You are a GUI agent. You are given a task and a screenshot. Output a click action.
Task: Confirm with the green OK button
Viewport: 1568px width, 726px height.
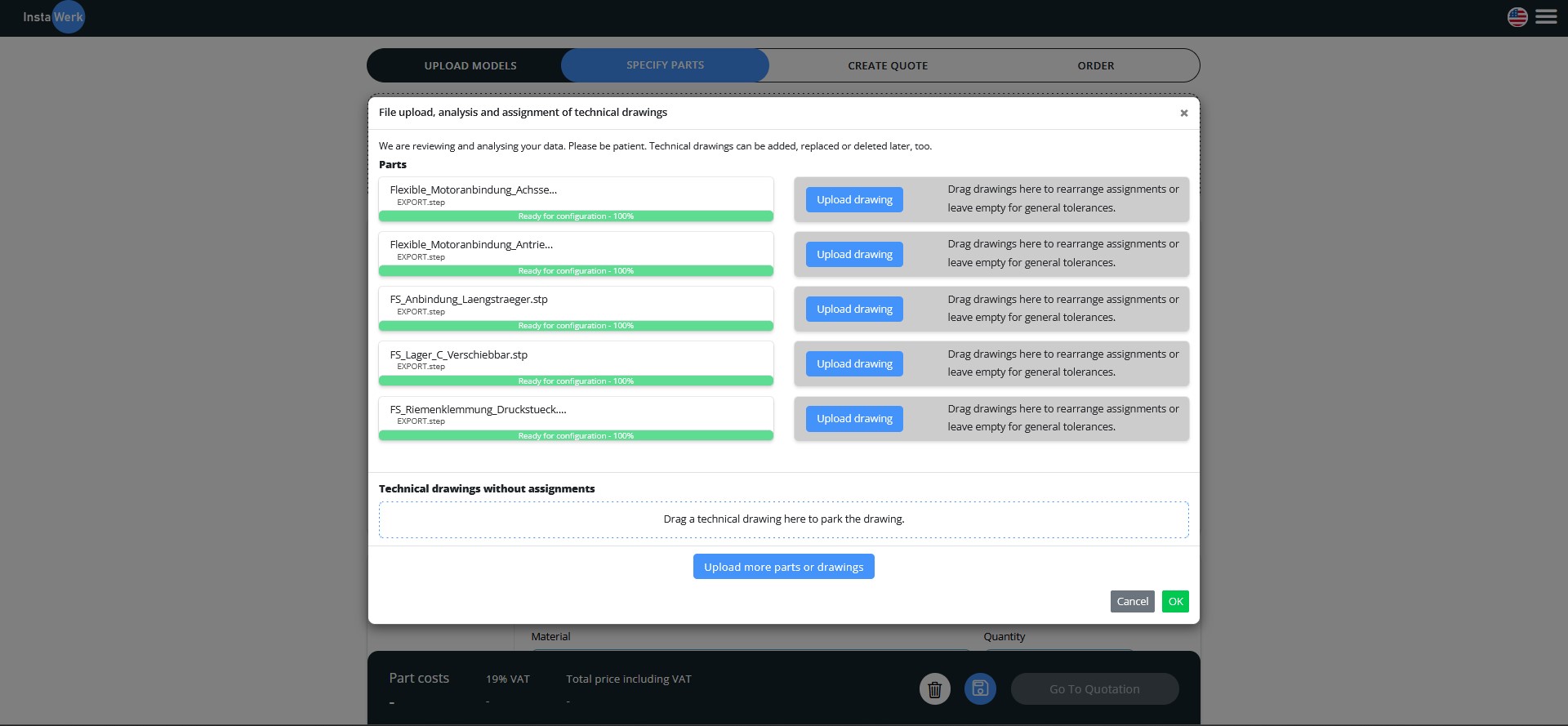[x=1175, y=602]
